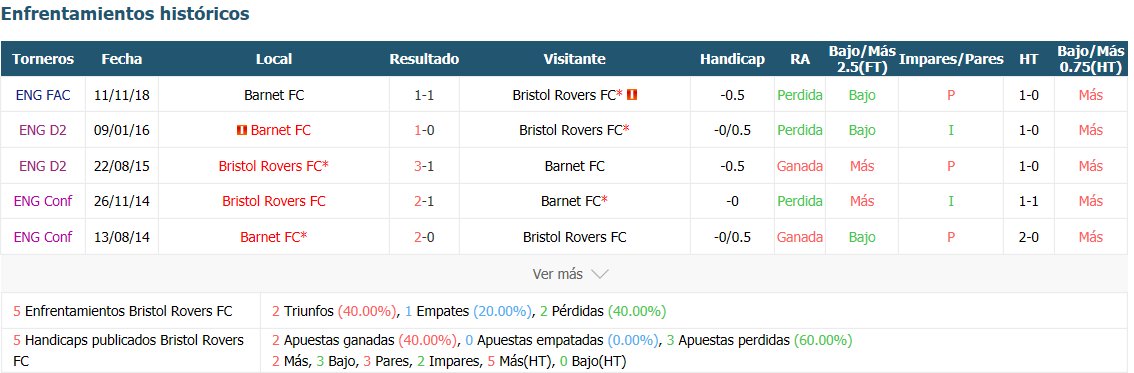Click local team Bristol Rovers FC* on 22/08/15
The image size is (1134, 373).
[273, 166]
